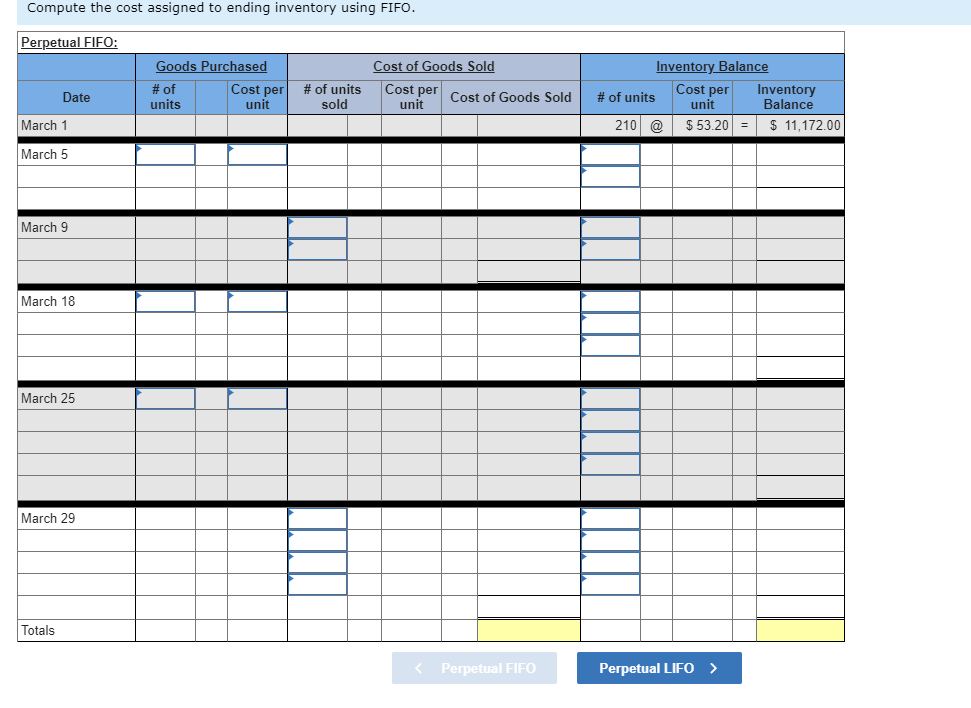Click the first March 5 inventory balance units field
Viewport: 971px width, 708px height.
click(610, 155)
